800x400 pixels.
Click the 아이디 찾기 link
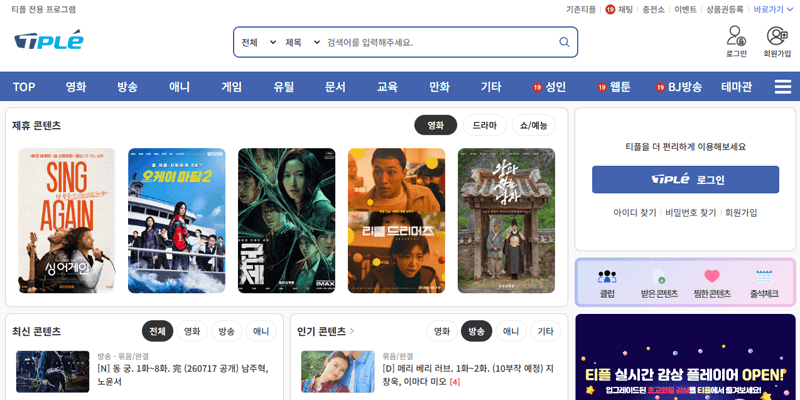coord(635,213)
